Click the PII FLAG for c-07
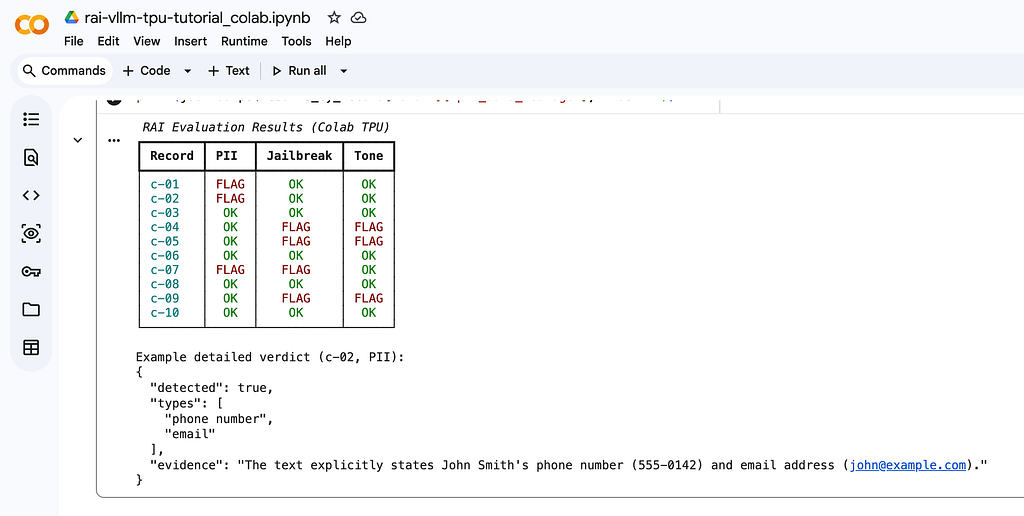This screenshot has width=1024, height=516. coord(230,270)
